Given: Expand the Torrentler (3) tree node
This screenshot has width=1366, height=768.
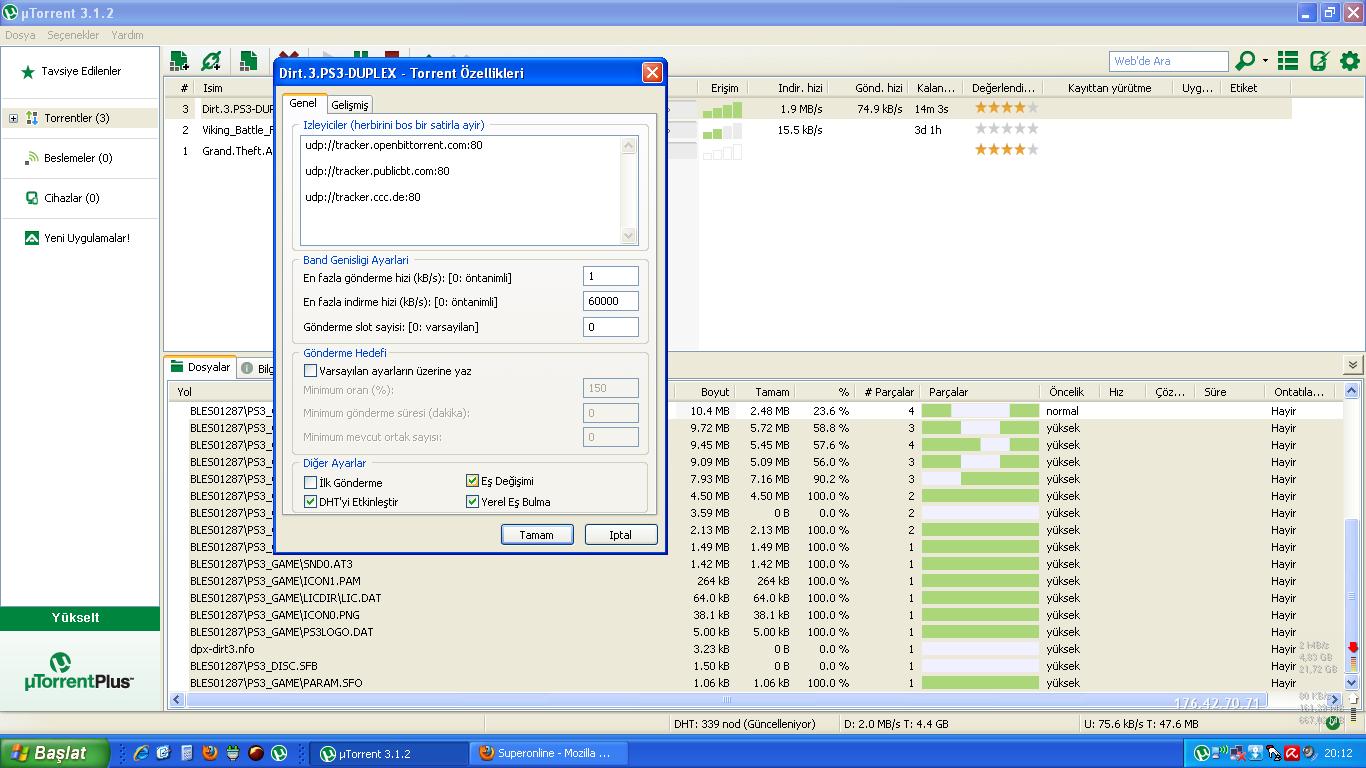Looking at the screenshot, I should coord(13,118).
